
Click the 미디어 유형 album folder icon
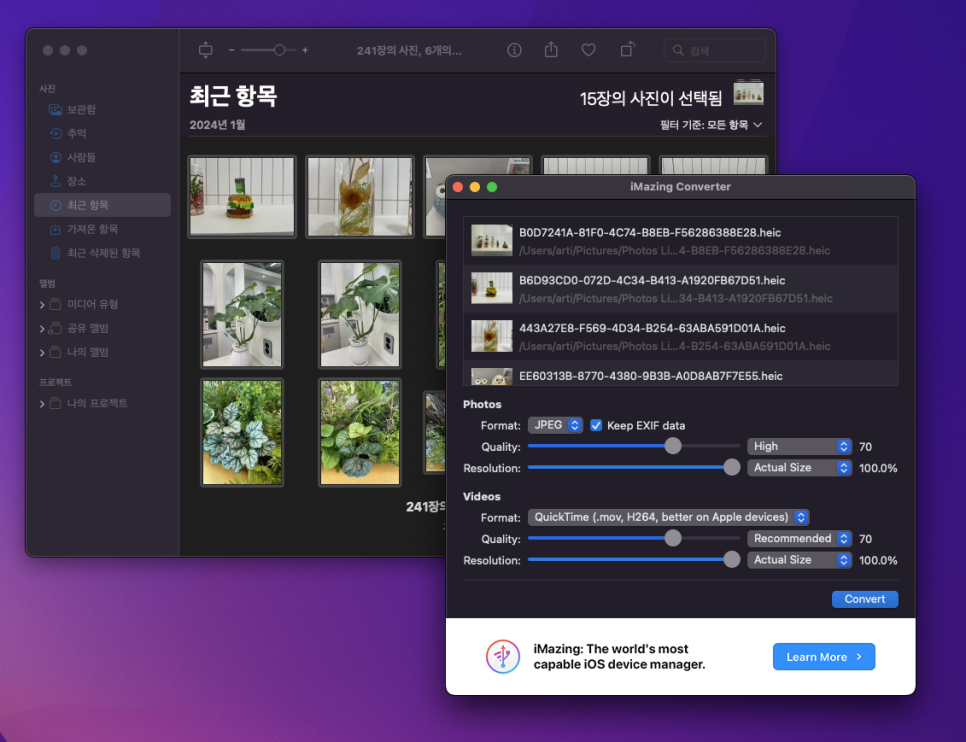click(55, 304)
